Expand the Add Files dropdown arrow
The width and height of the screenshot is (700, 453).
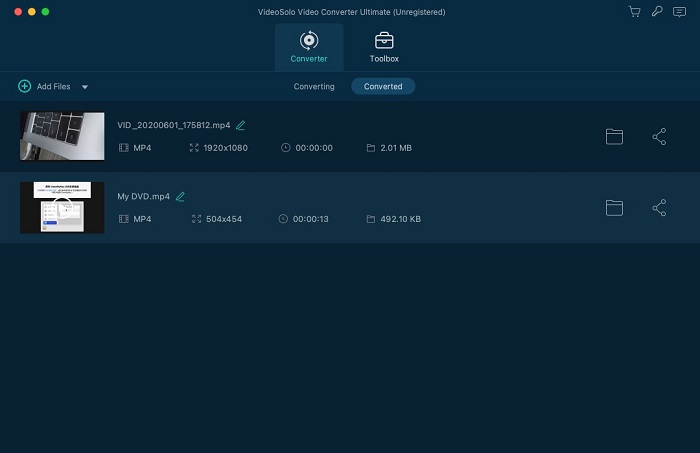85,87
